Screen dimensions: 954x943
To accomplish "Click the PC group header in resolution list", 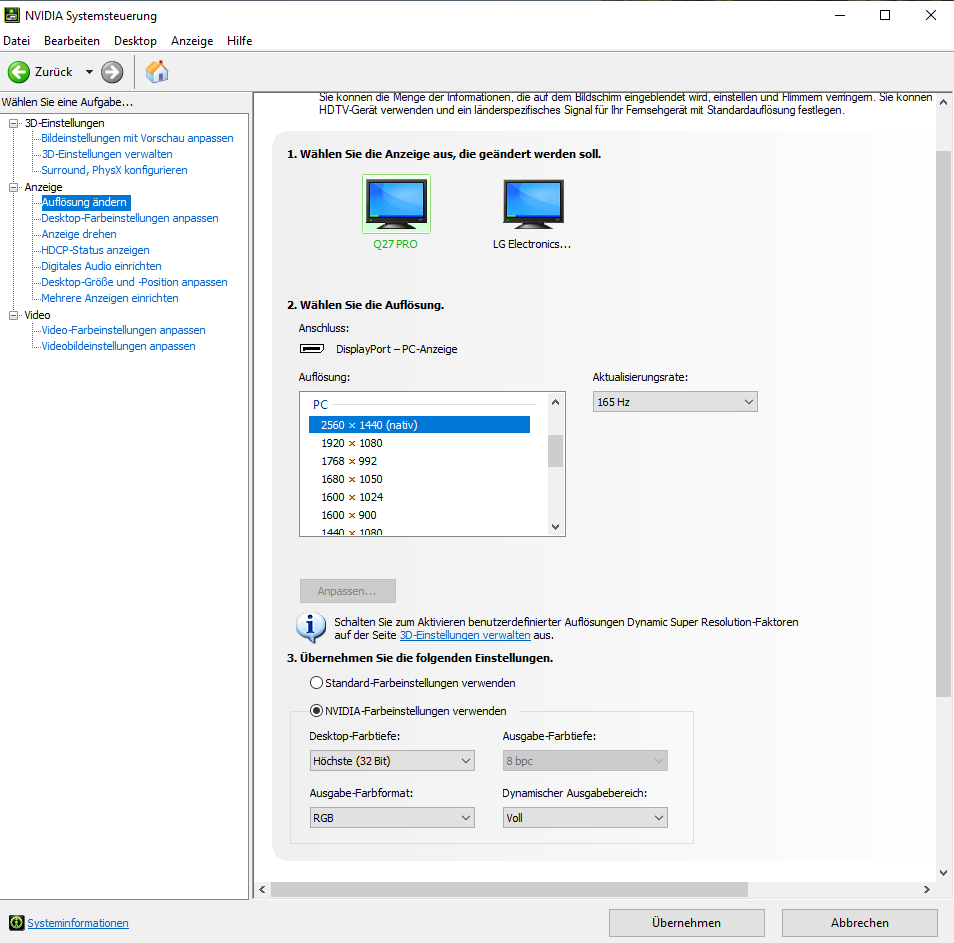I will 320,404.
